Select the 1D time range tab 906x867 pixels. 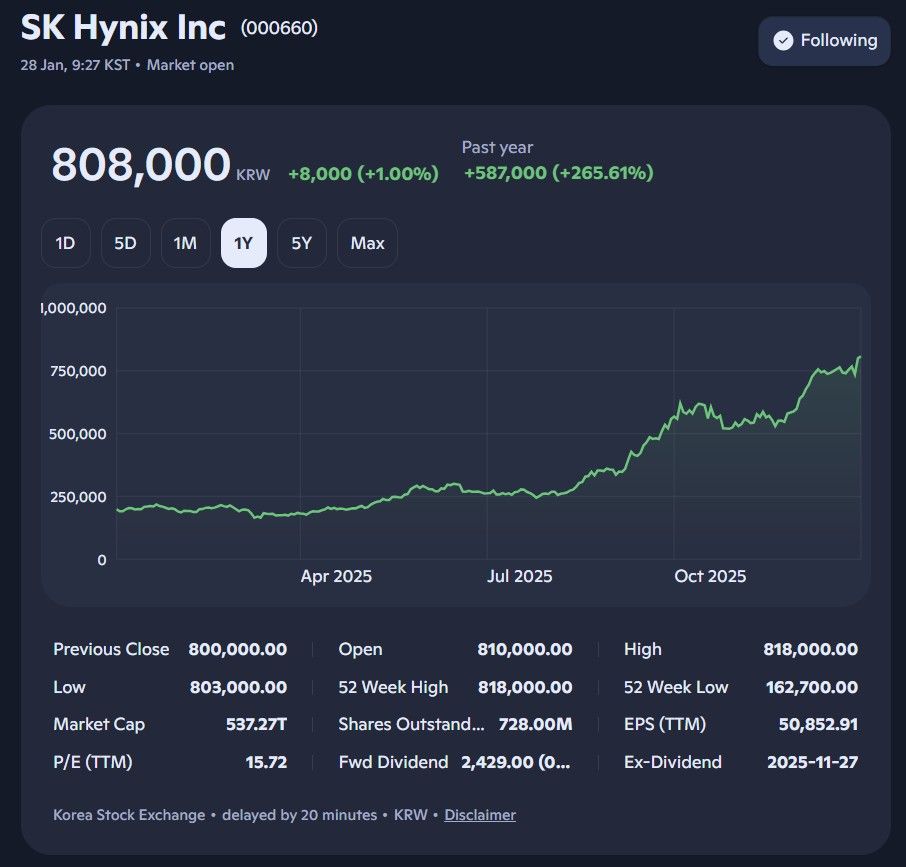pos(65,243)
